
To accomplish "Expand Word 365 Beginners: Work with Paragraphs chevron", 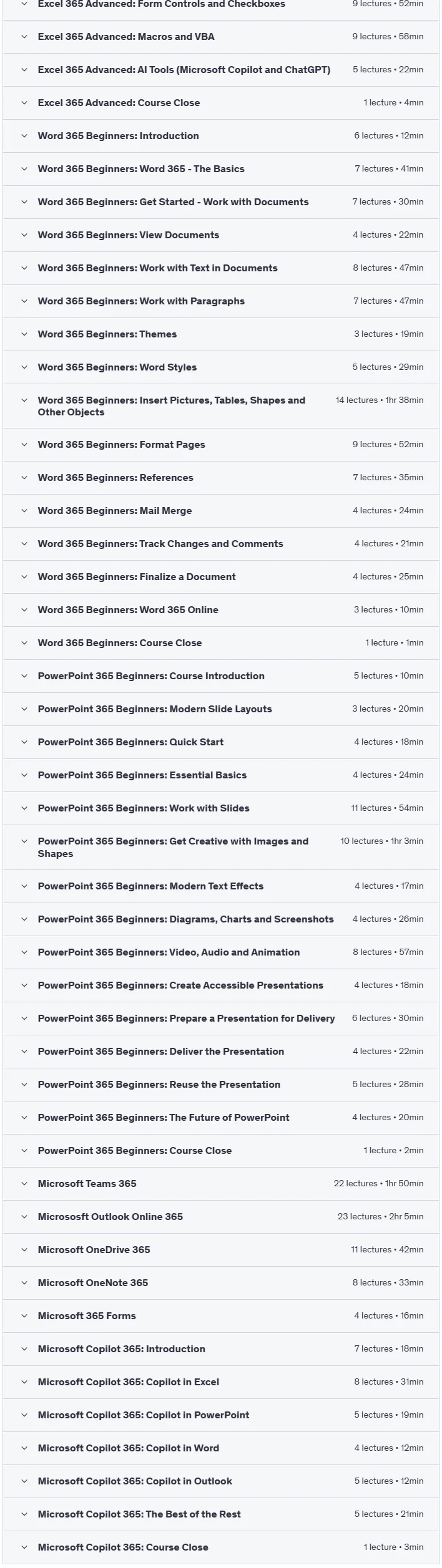I will (24, 301).
